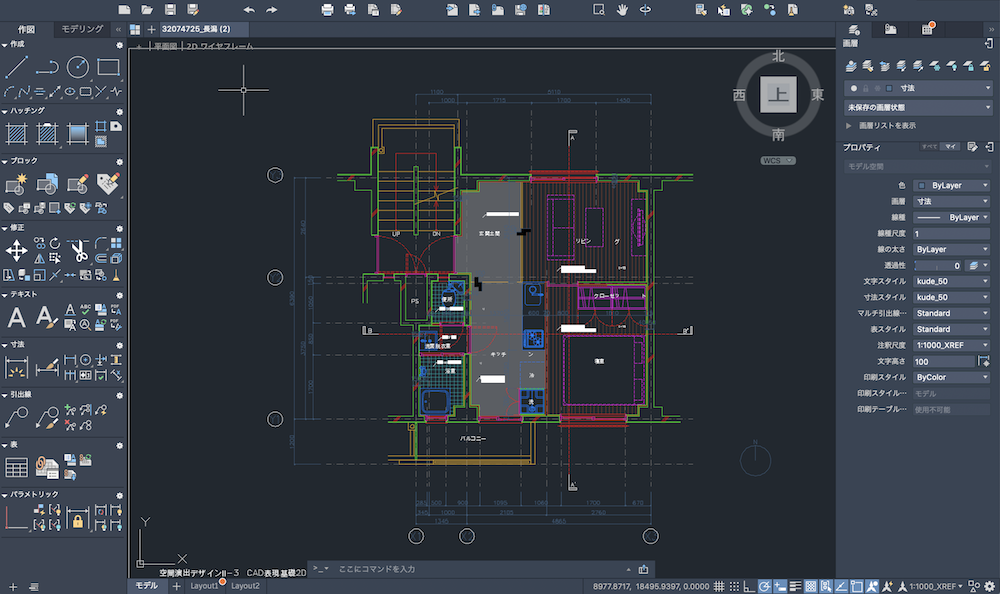Expand 画層リストを表示 disclosure triangle
This screenshot has width=1000, height=594.
pyautogui.click(x=848, y=126)
